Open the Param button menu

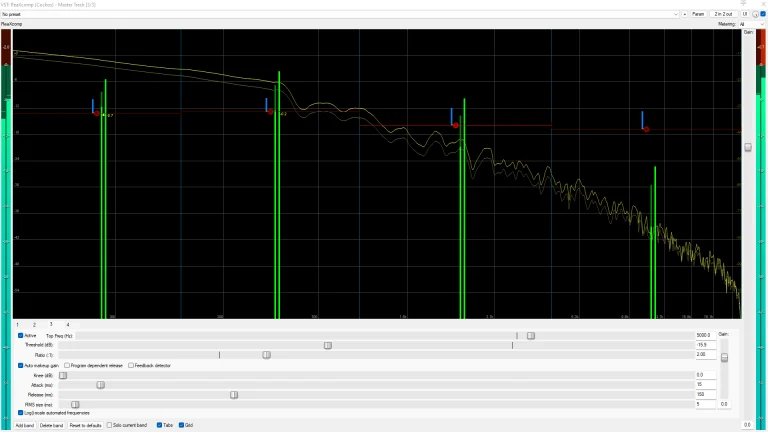[x=698, y=14]
